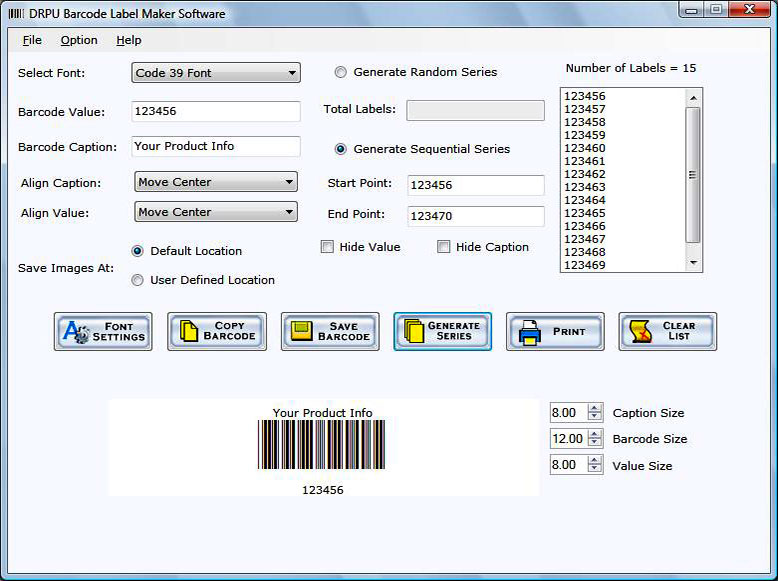The width and height of the screenshot is (778, 581).
Task: Open the Option menu
Action: pyautogui.click(x=79, y=40)
